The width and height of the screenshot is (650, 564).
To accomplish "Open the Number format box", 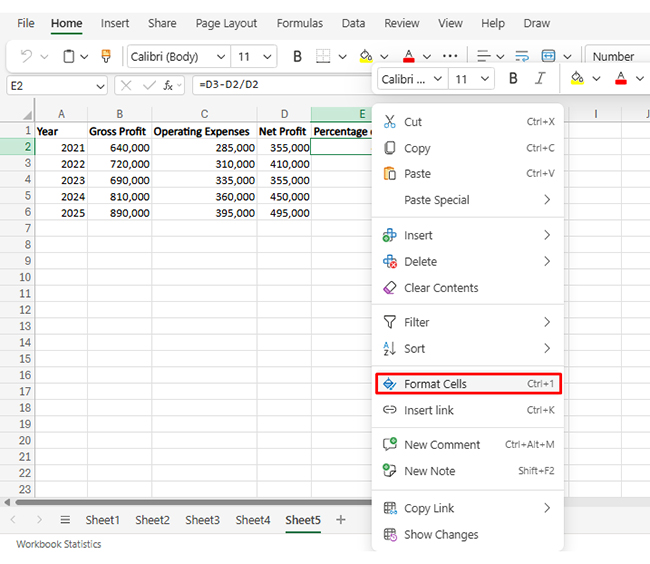I will click(617, 56).
